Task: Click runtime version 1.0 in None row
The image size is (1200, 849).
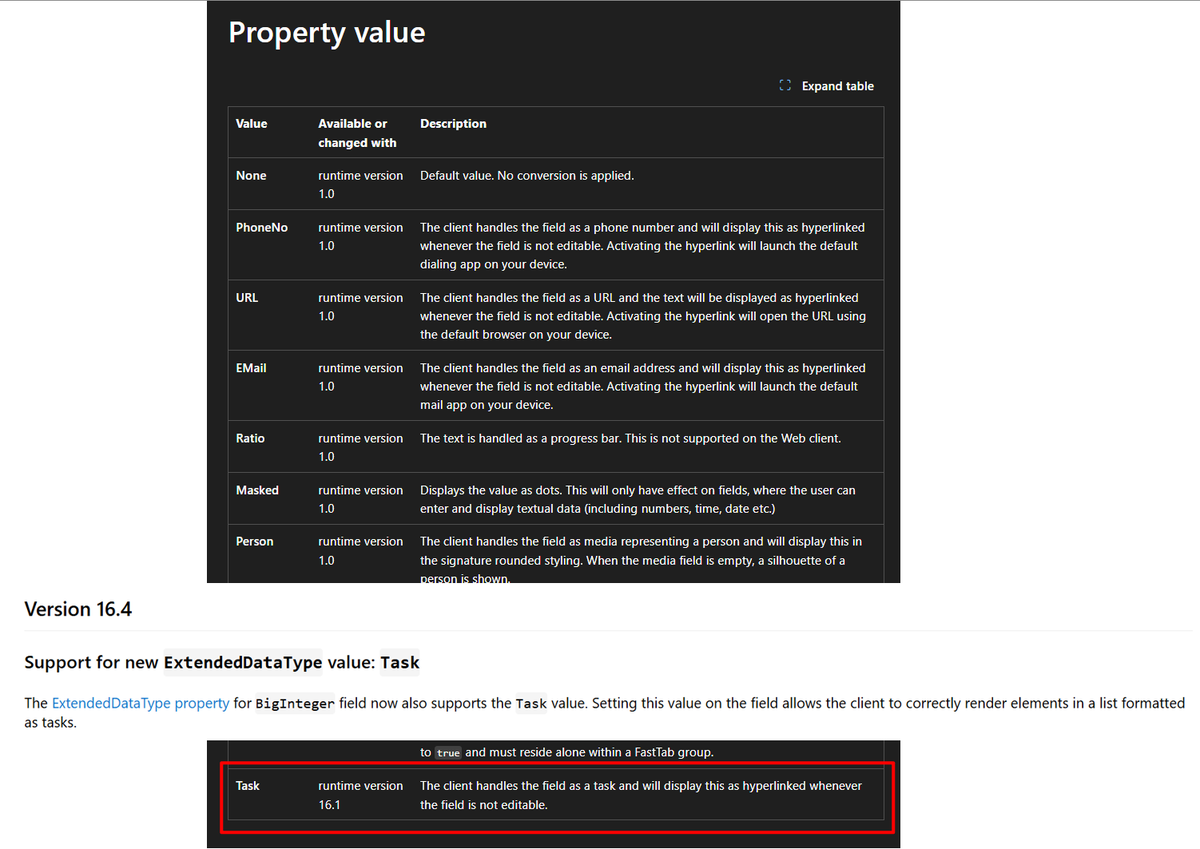Action: click(361, 185)
